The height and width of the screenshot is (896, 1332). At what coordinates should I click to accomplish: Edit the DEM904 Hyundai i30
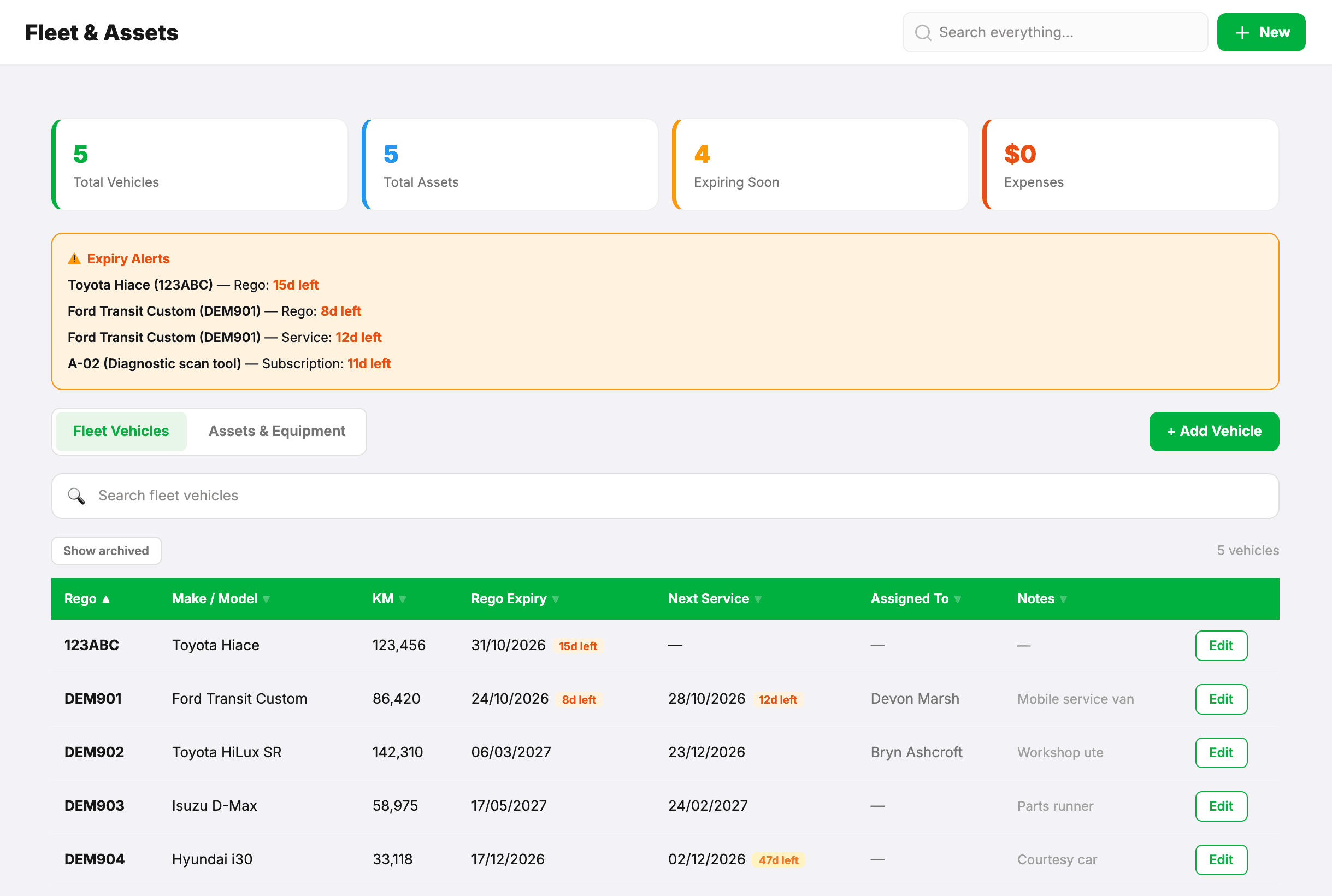pos(1221,860)
